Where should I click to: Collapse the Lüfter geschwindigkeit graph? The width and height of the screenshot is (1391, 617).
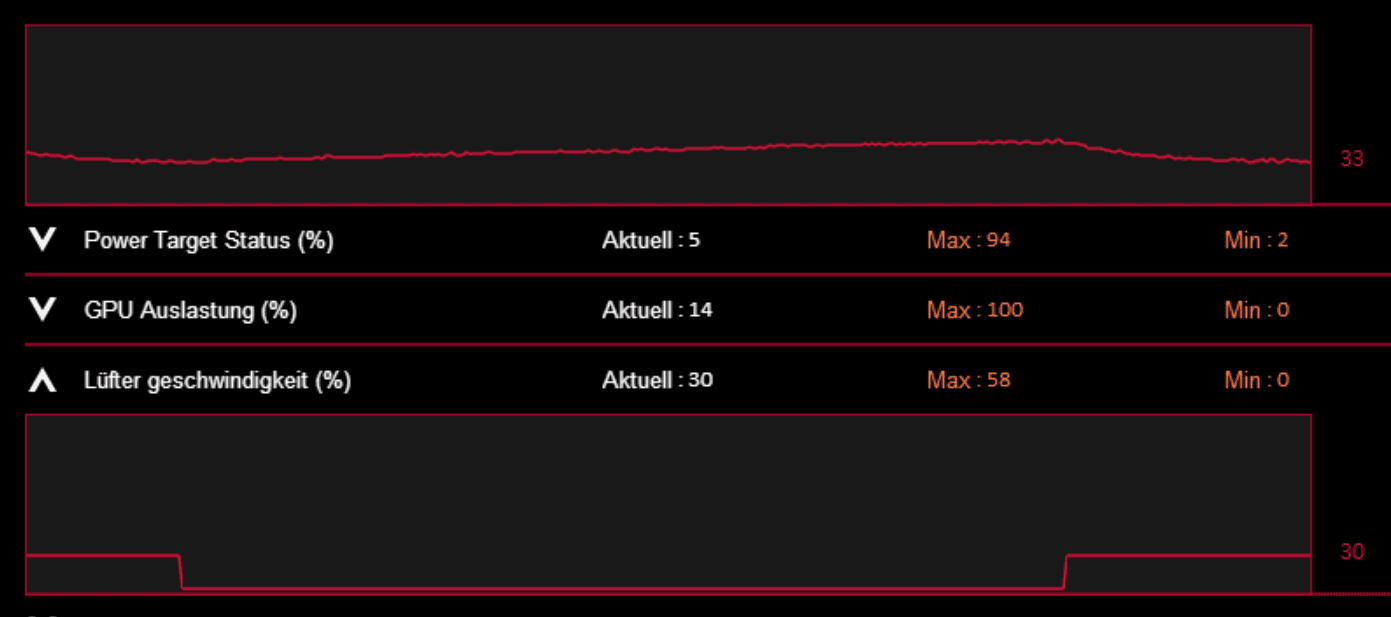(x=42, y=380)
